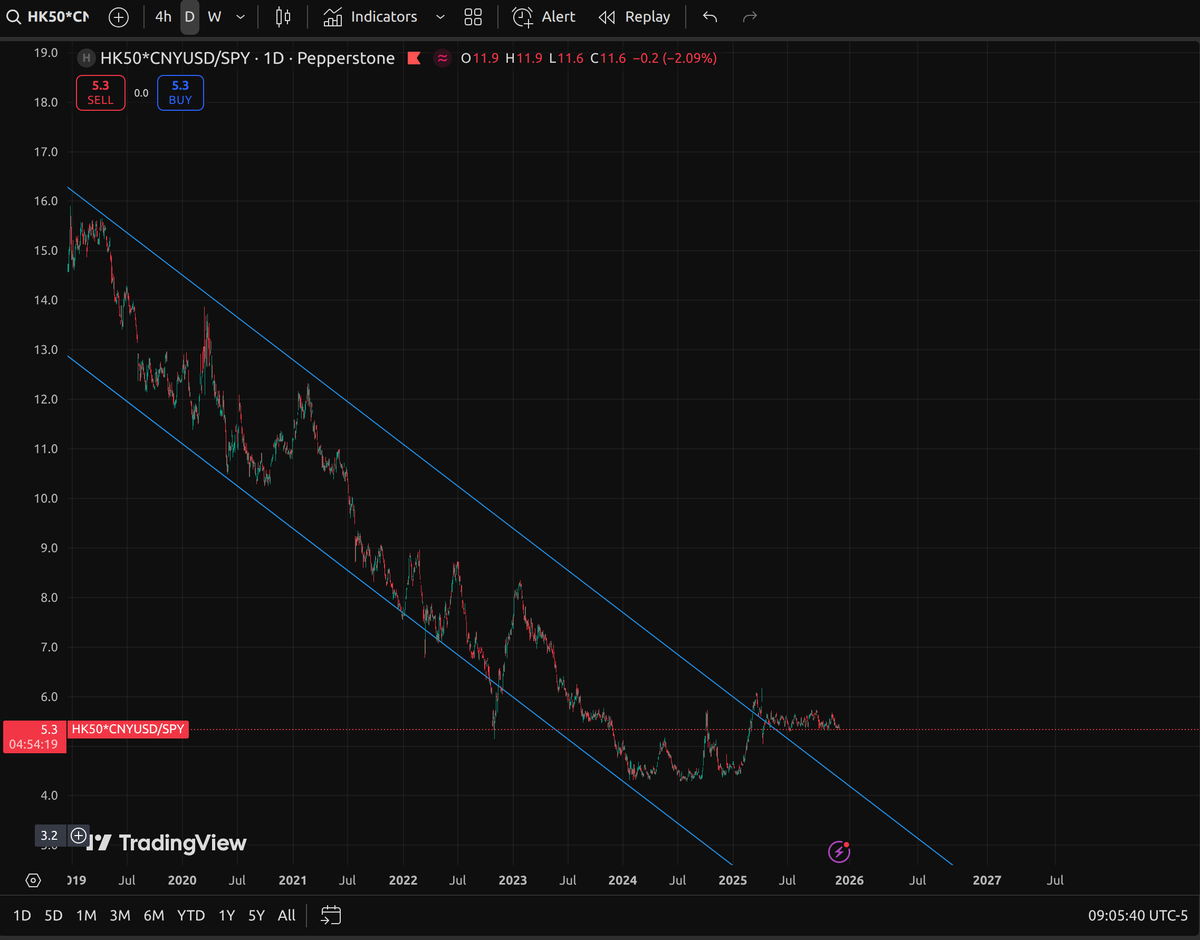
Task: Click the red flag color marker next to symbol
Action: coord(414,58)
